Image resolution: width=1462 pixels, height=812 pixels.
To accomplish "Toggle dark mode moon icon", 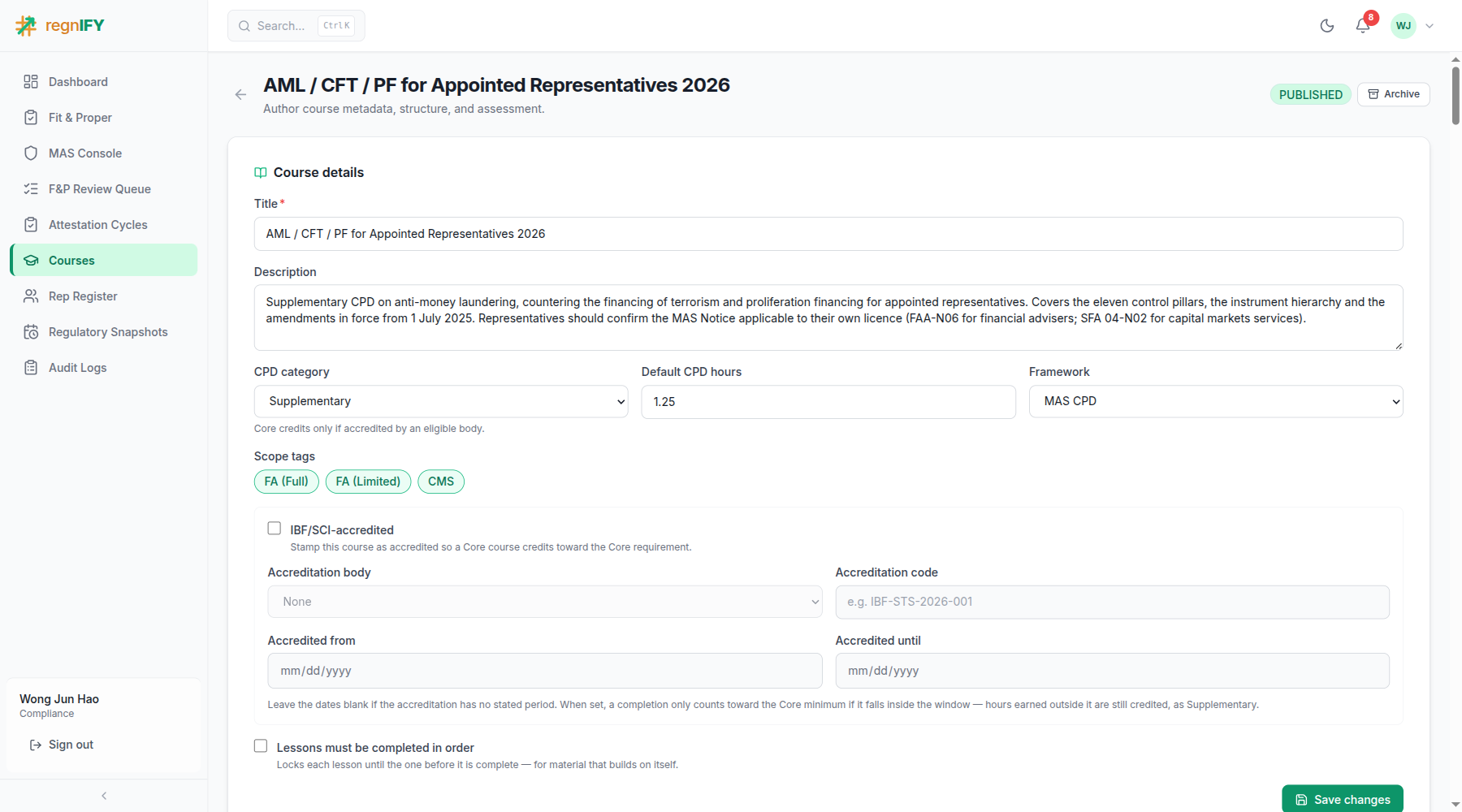I will [1327, 26].
